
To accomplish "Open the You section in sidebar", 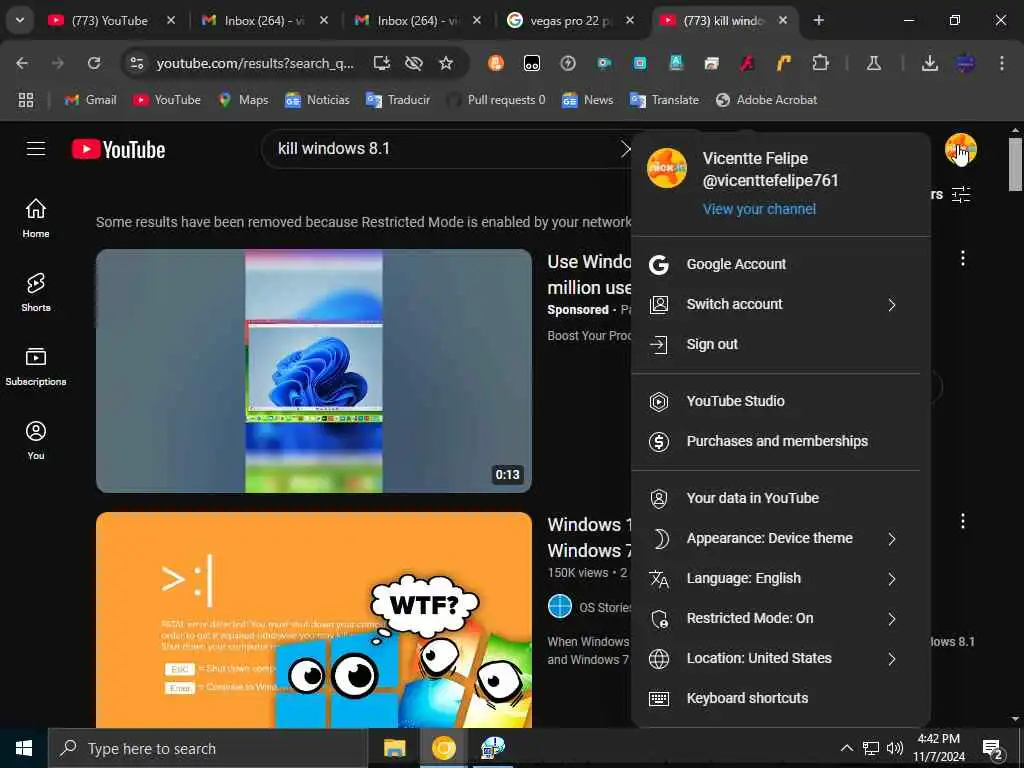I will click(x=36, y=440).
